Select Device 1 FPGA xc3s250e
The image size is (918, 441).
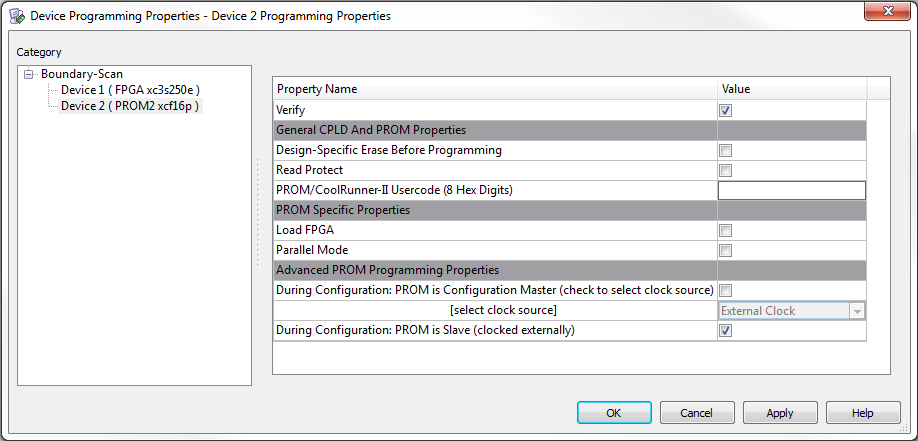pyautogui.click(x=130, y=90)
